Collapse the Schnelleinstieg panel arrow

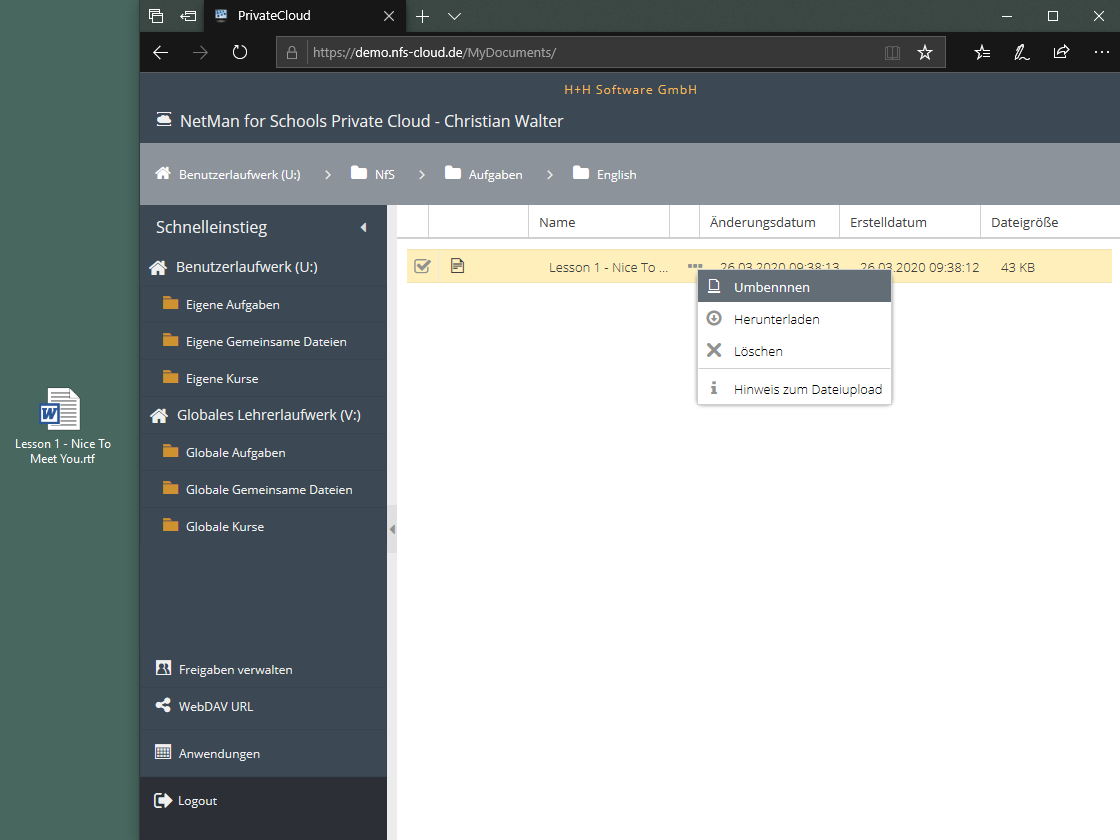(x=364, y=227)
